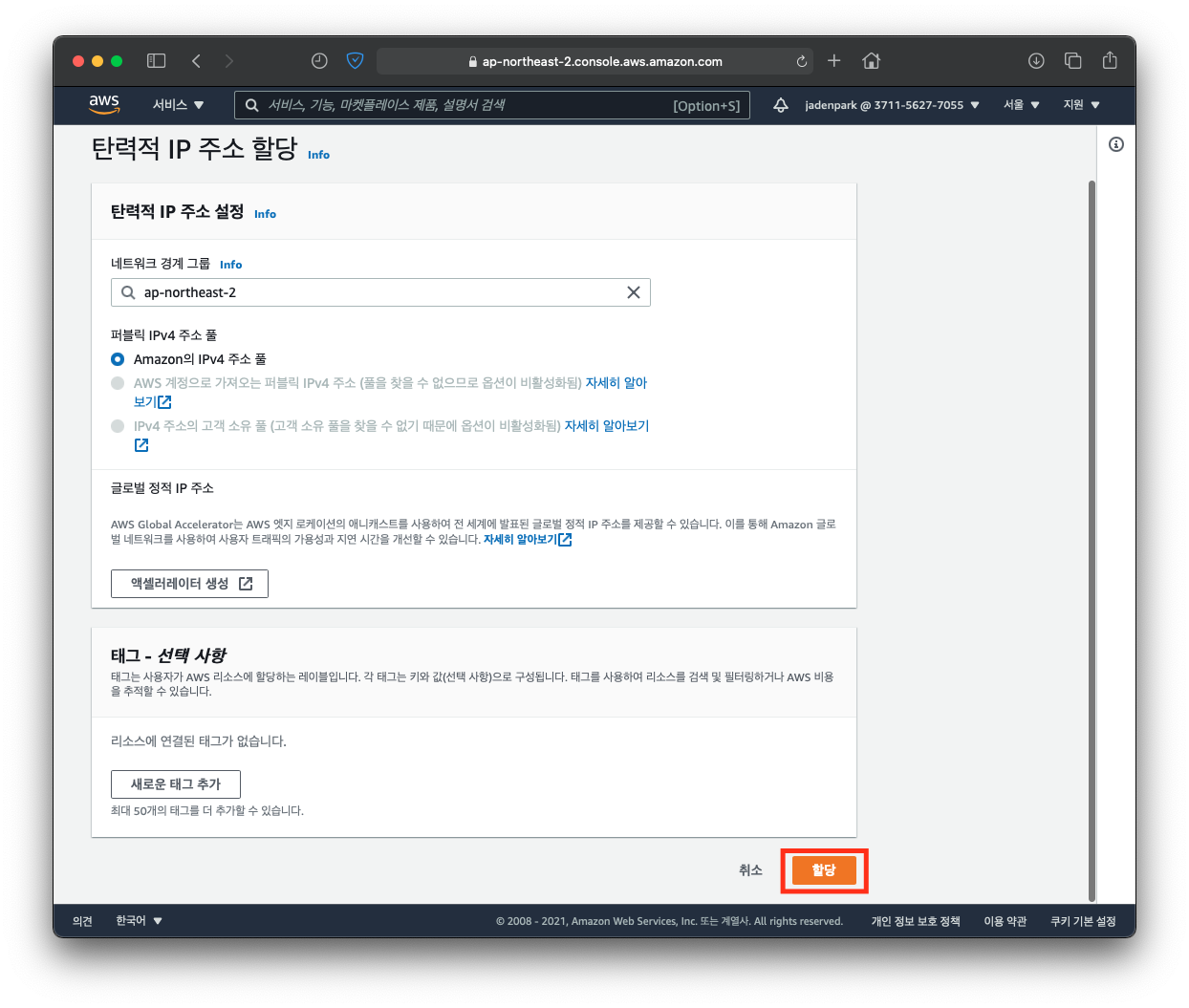Expand the 지원 support dropdown
This screenshot has height=1008, width=1189.
1082,105
